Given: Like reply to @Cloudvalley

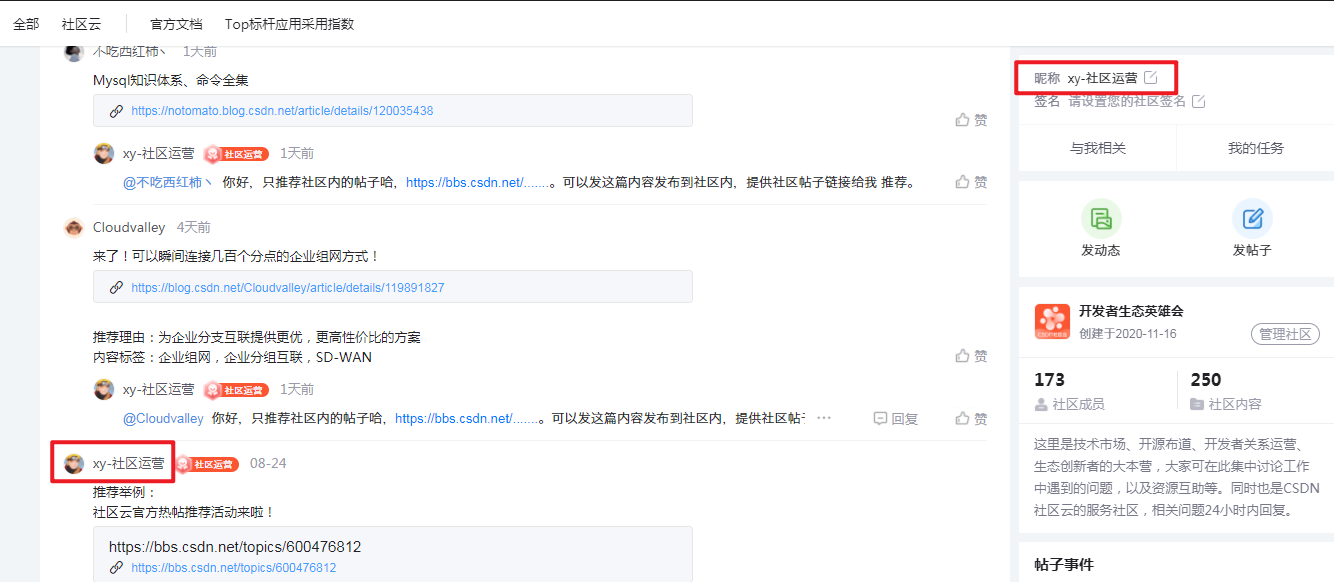Looking at the screenshot, I should [971, 418].
